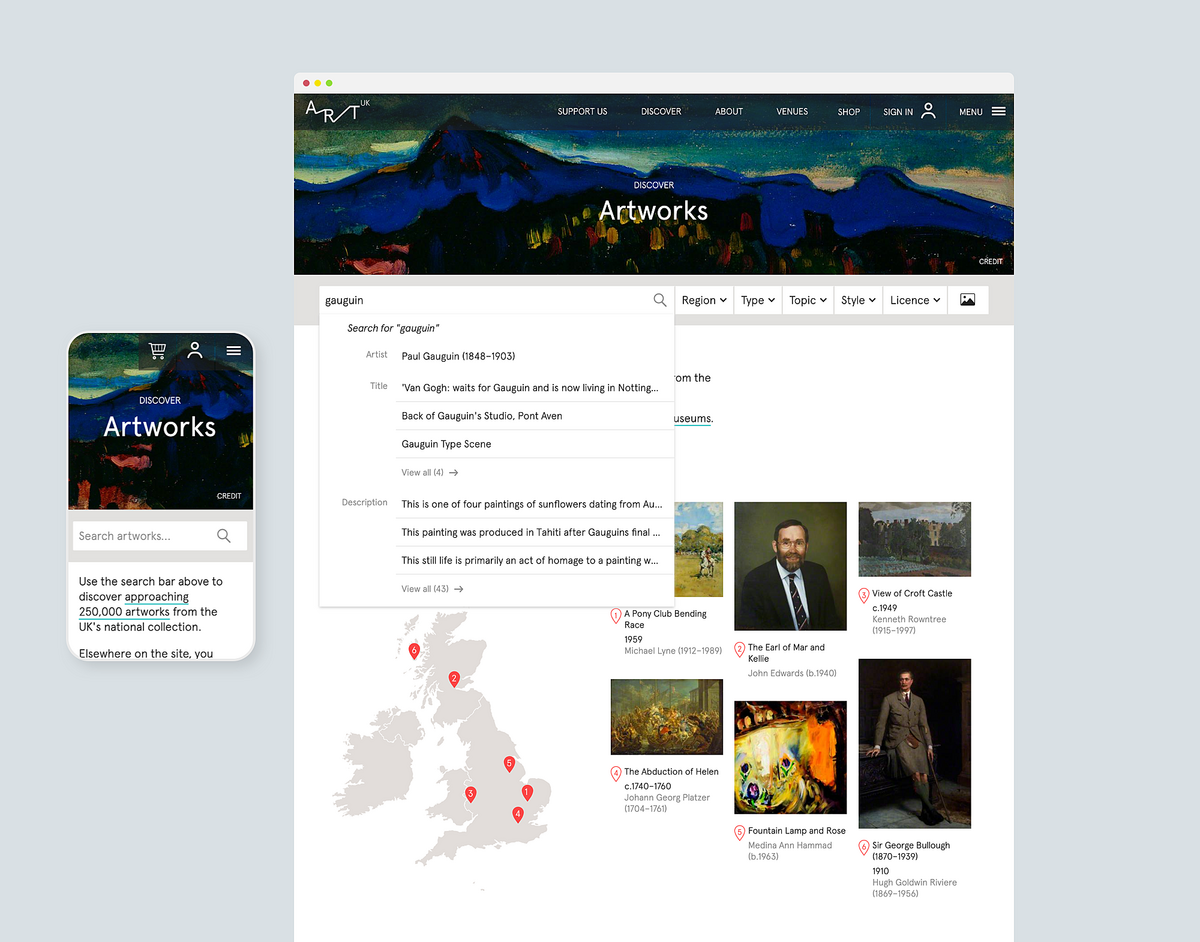Screen dimensions: 1200x942
Task: Click the numbered pin beside A Pony Club Bending Race
Action: tap(616, 616)
